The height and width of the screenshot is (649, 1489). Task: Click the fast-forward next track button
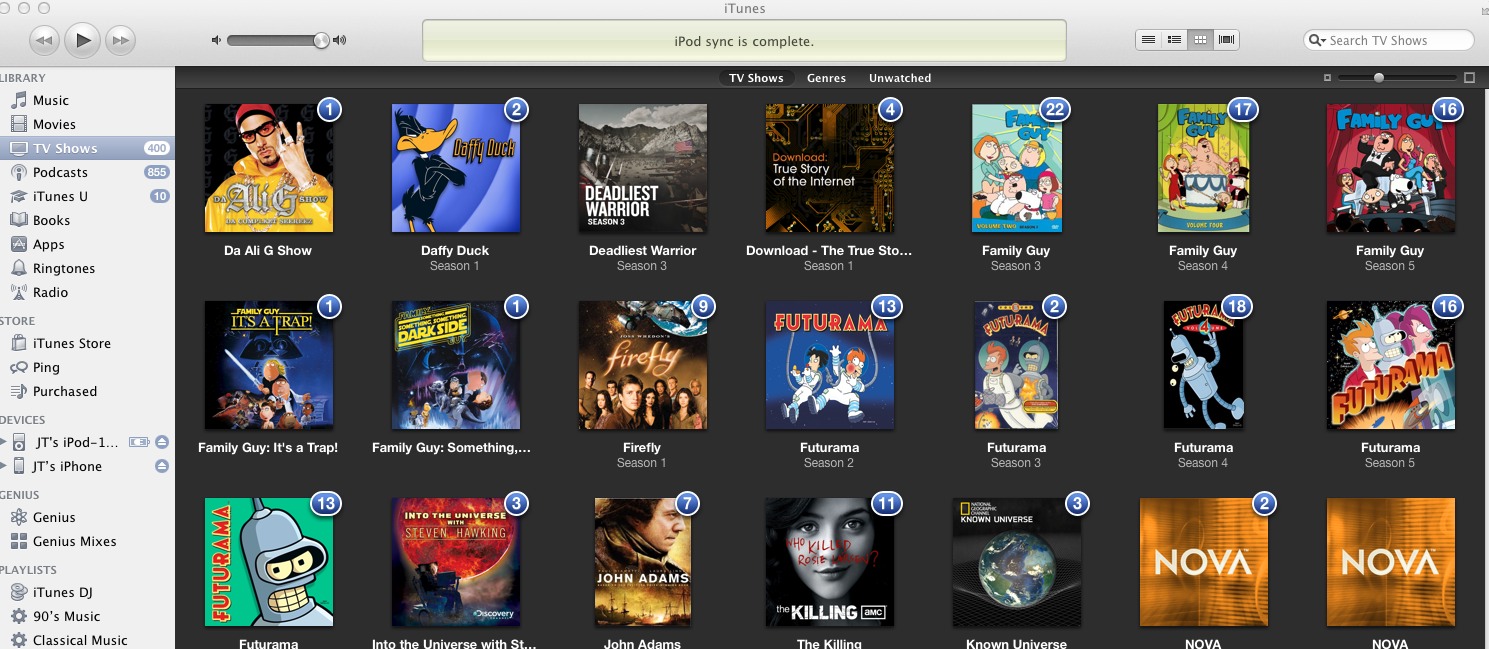[x=120, y=40]
